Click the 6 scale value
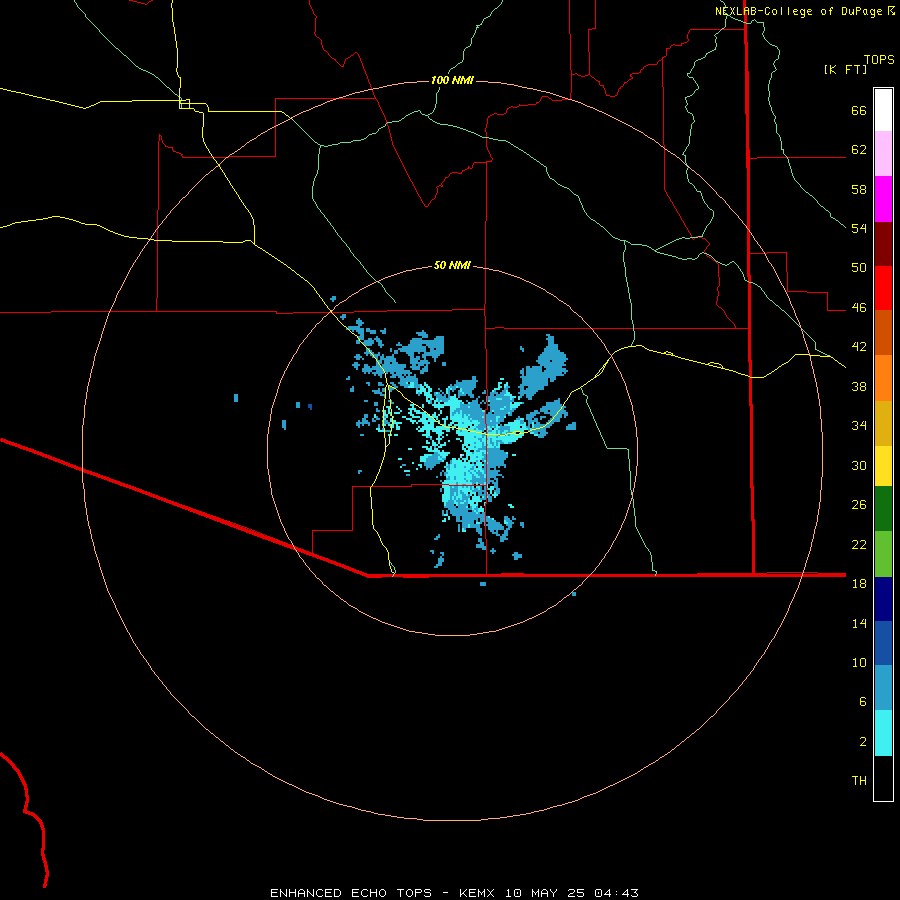Image resolution: width=900 pixels, height=900 pixels. coord(863,702)
